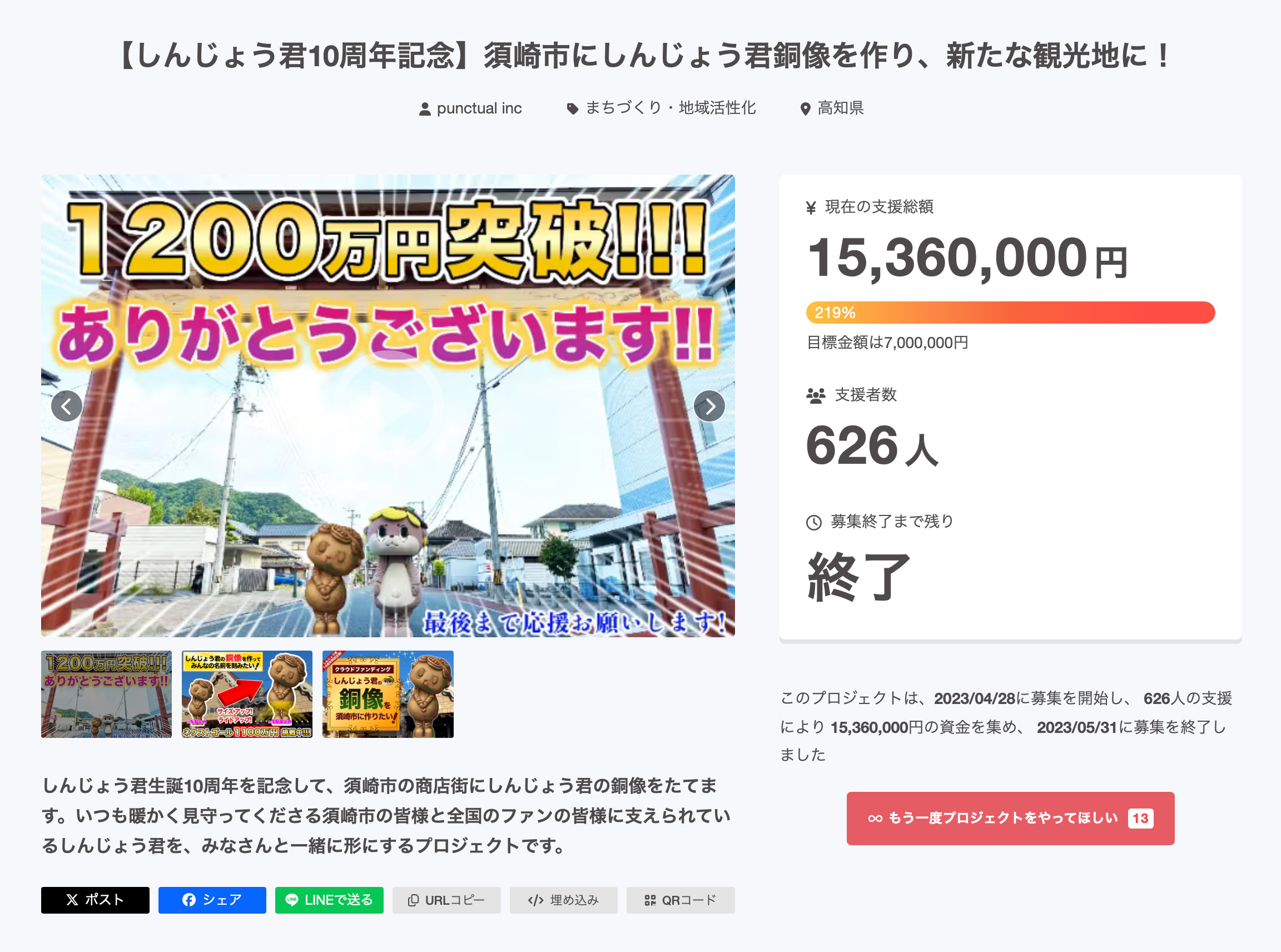Open the punctual inc creator link
The width and height of the screenshot is (1281, 952).
point(479,108)
